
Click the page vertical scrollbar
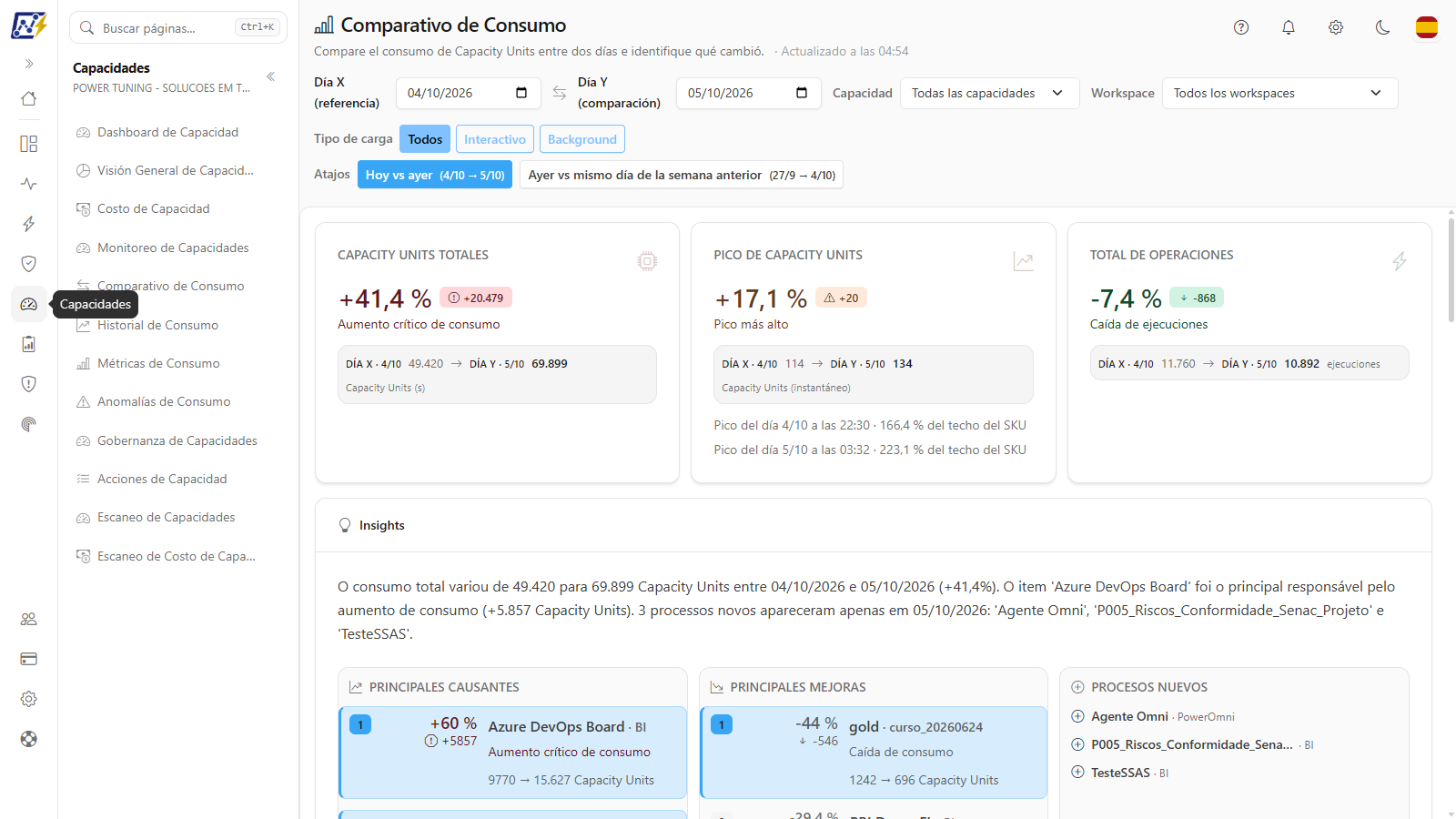click(1451, 268)
